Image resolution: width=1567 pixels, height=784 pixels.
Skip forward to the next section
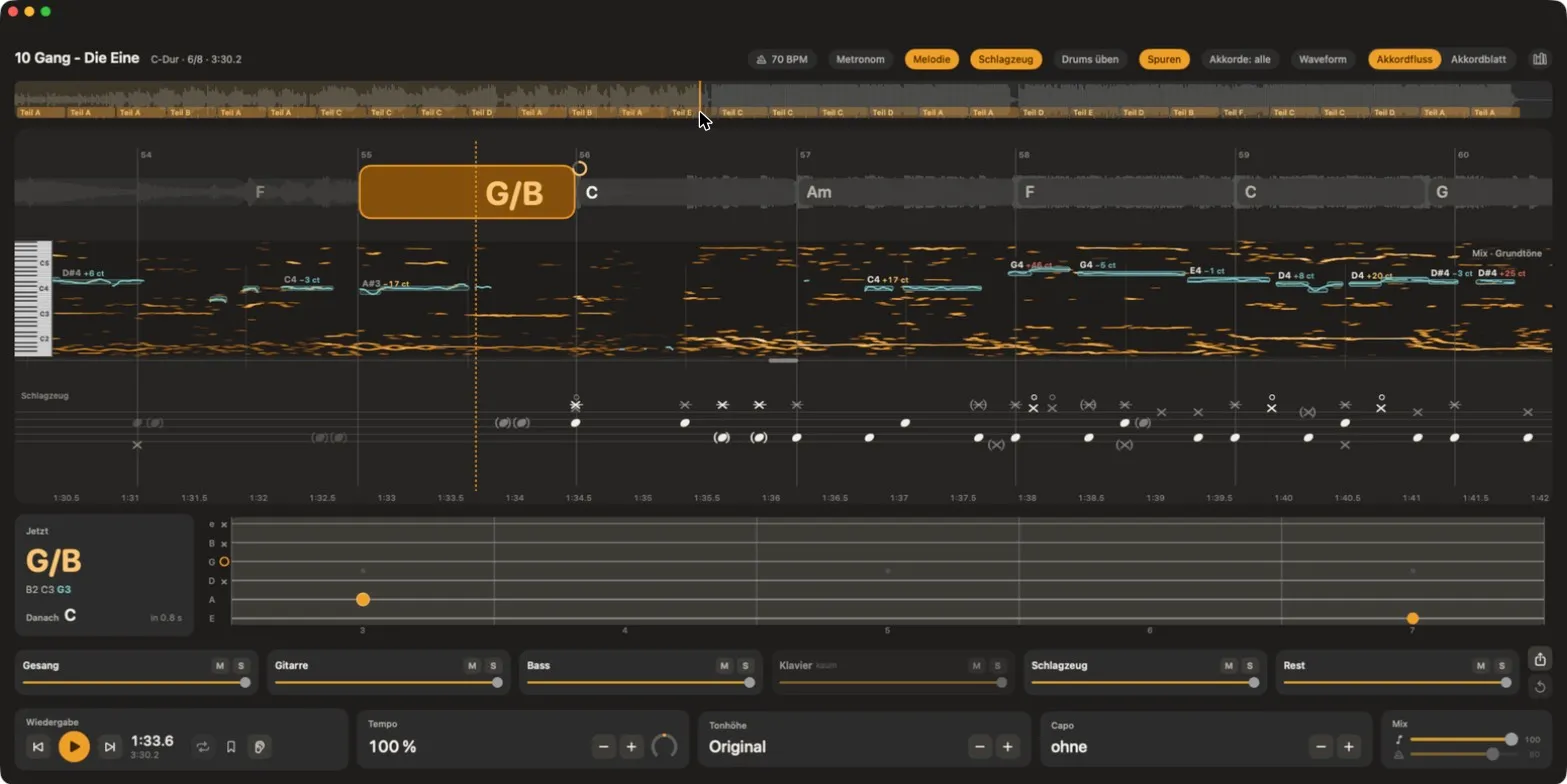[110, 747]
